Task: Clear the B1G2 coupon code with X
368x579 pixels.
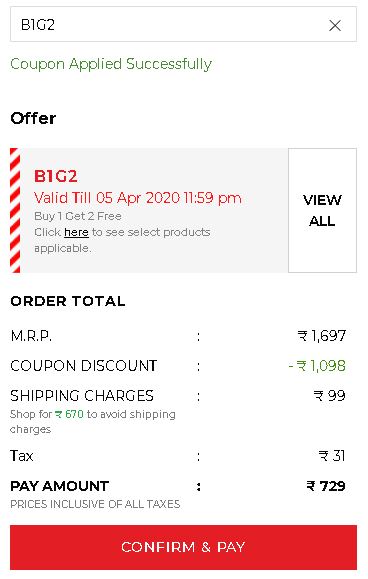Action: 335,25
